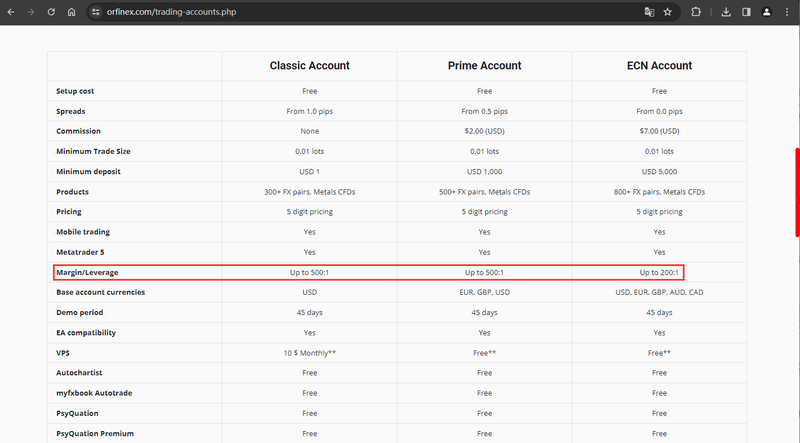This screenshot has width=800, height=443.
Task: Click the Classic 'Up to 500:1' leverage cell
Action: click(310, 273)
